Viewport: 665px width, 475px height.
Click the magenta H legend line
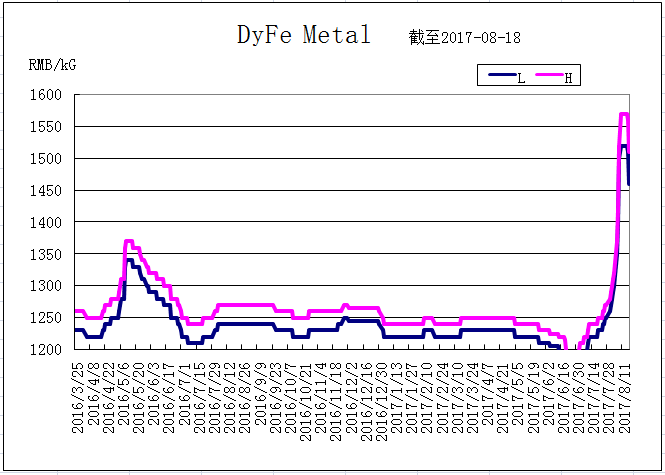click(550, 75)
